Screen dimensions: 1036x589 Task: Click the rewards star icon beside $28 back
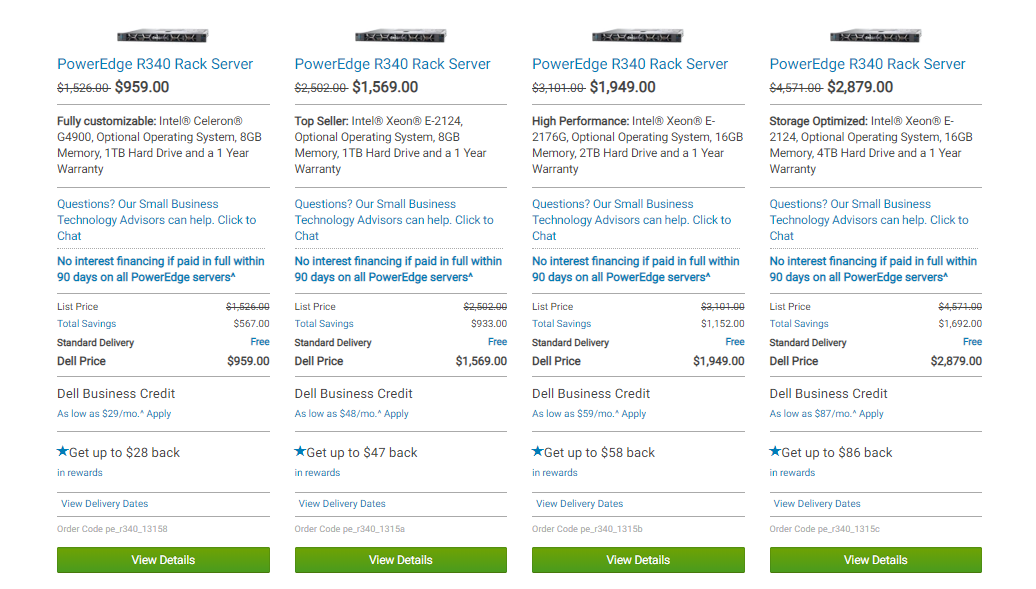click(x=63, y=452)
